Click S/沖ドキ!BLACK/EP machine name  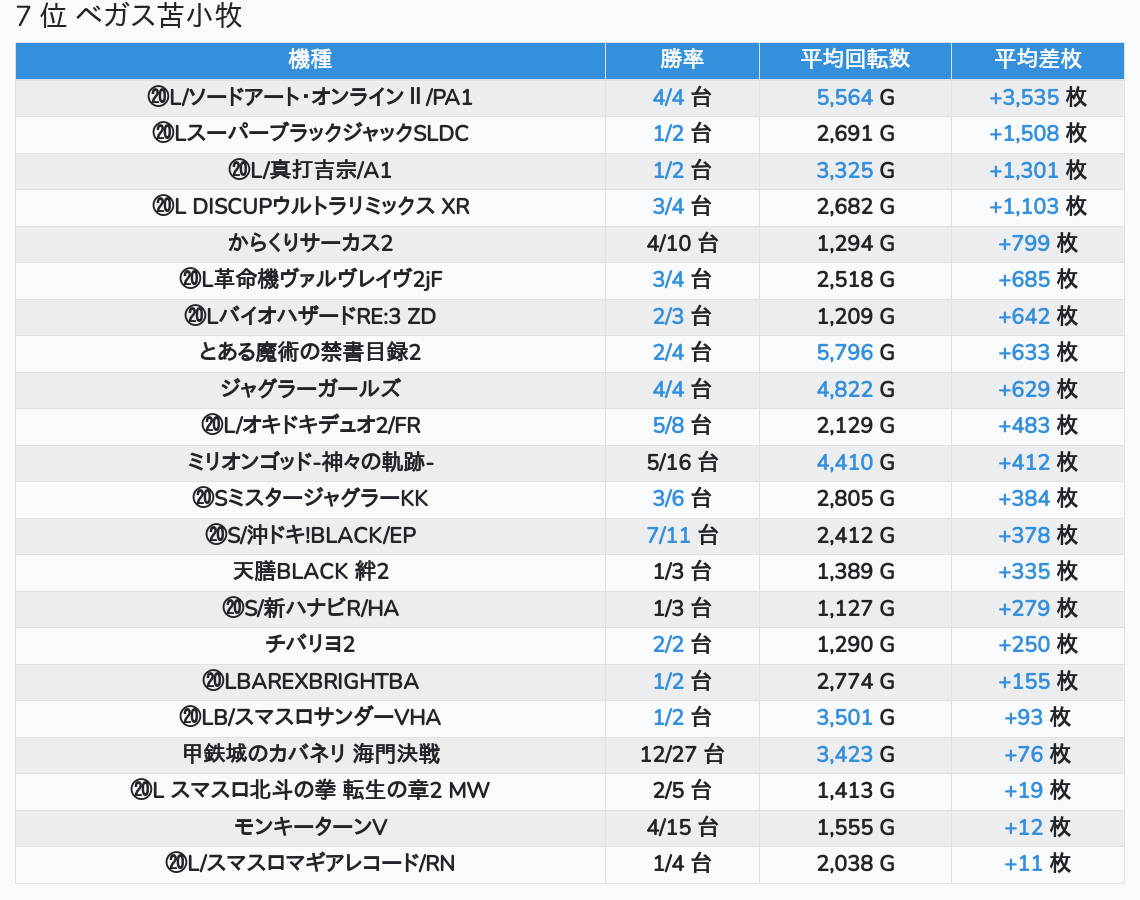[x=310, y=536]
